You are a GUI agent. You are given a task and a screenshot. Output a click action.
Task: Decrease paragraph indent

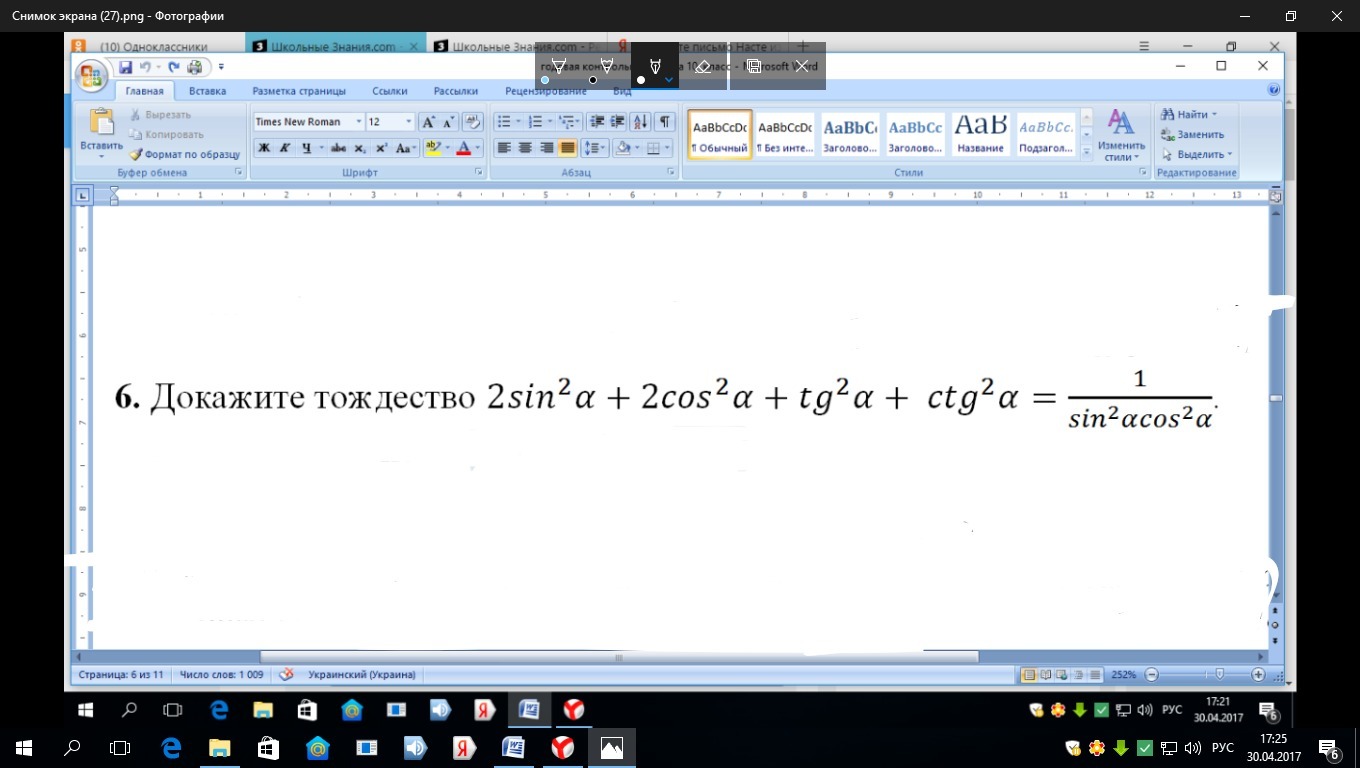pyautogui.click(x=597, y=122)
